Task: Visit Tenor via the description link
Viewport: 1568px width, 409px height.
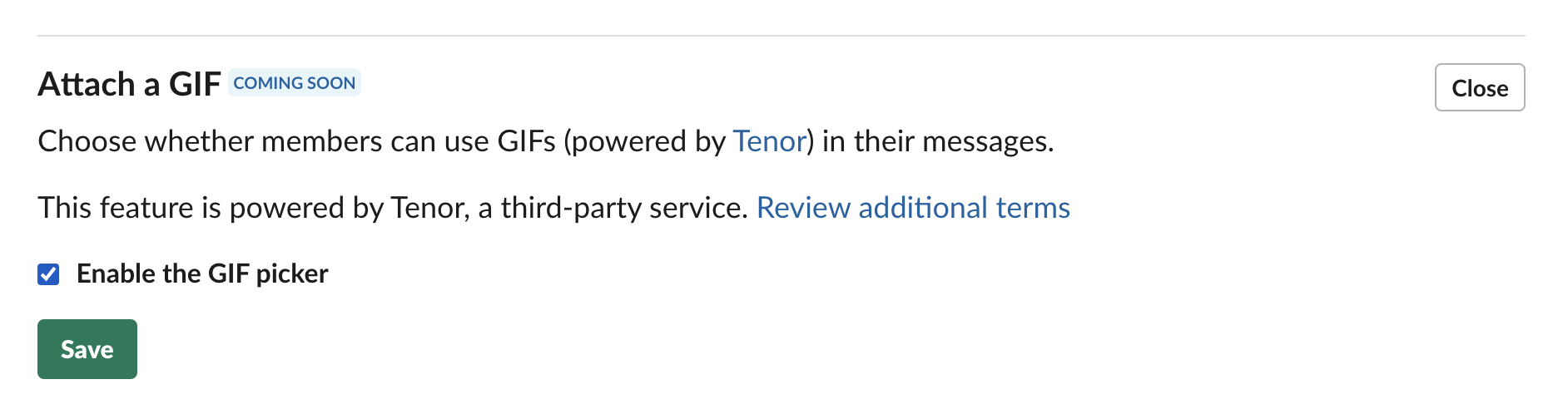Action: point(769,141)
